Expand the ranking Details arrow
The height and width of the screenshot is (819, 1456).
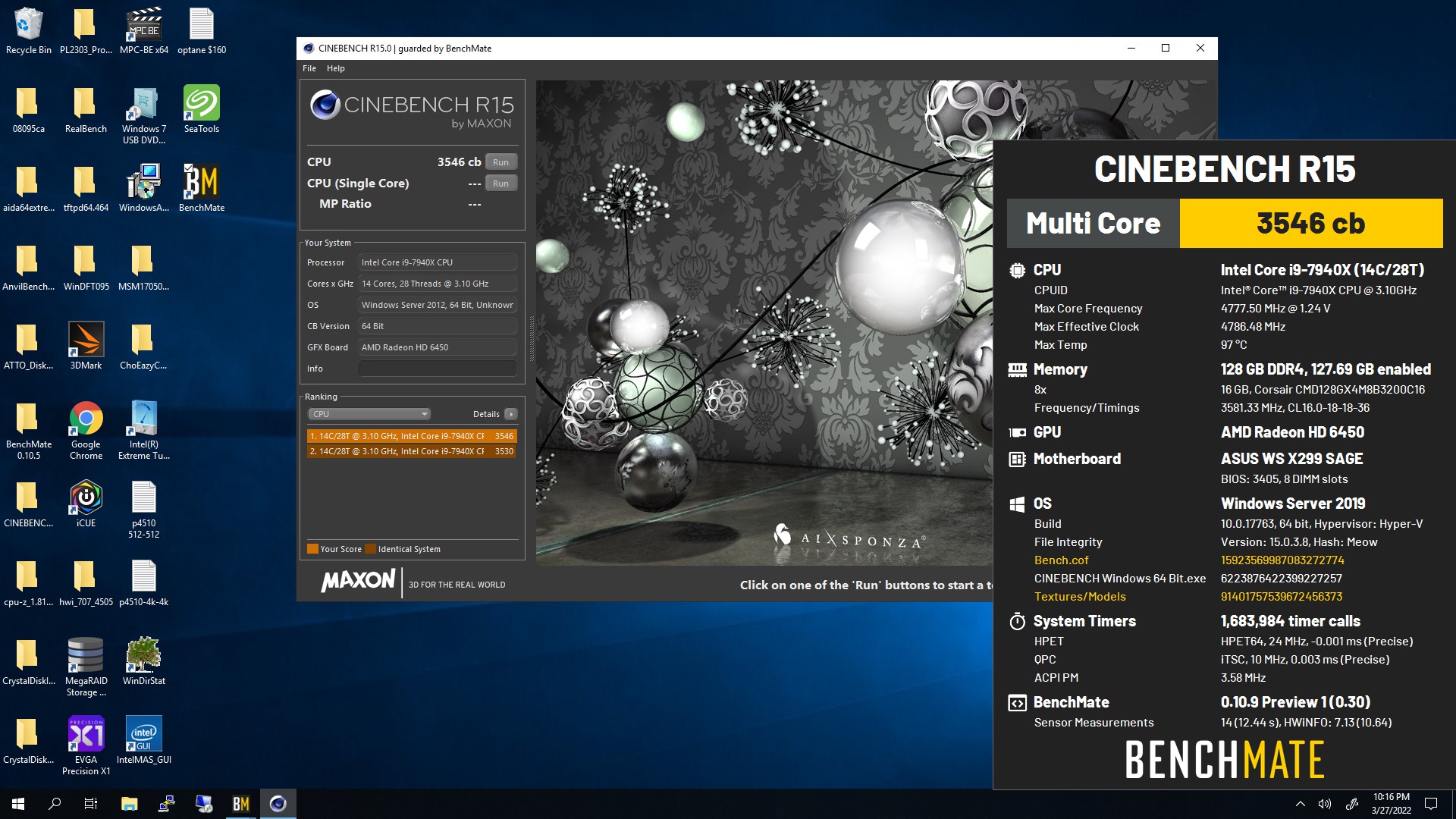(511, 414)
